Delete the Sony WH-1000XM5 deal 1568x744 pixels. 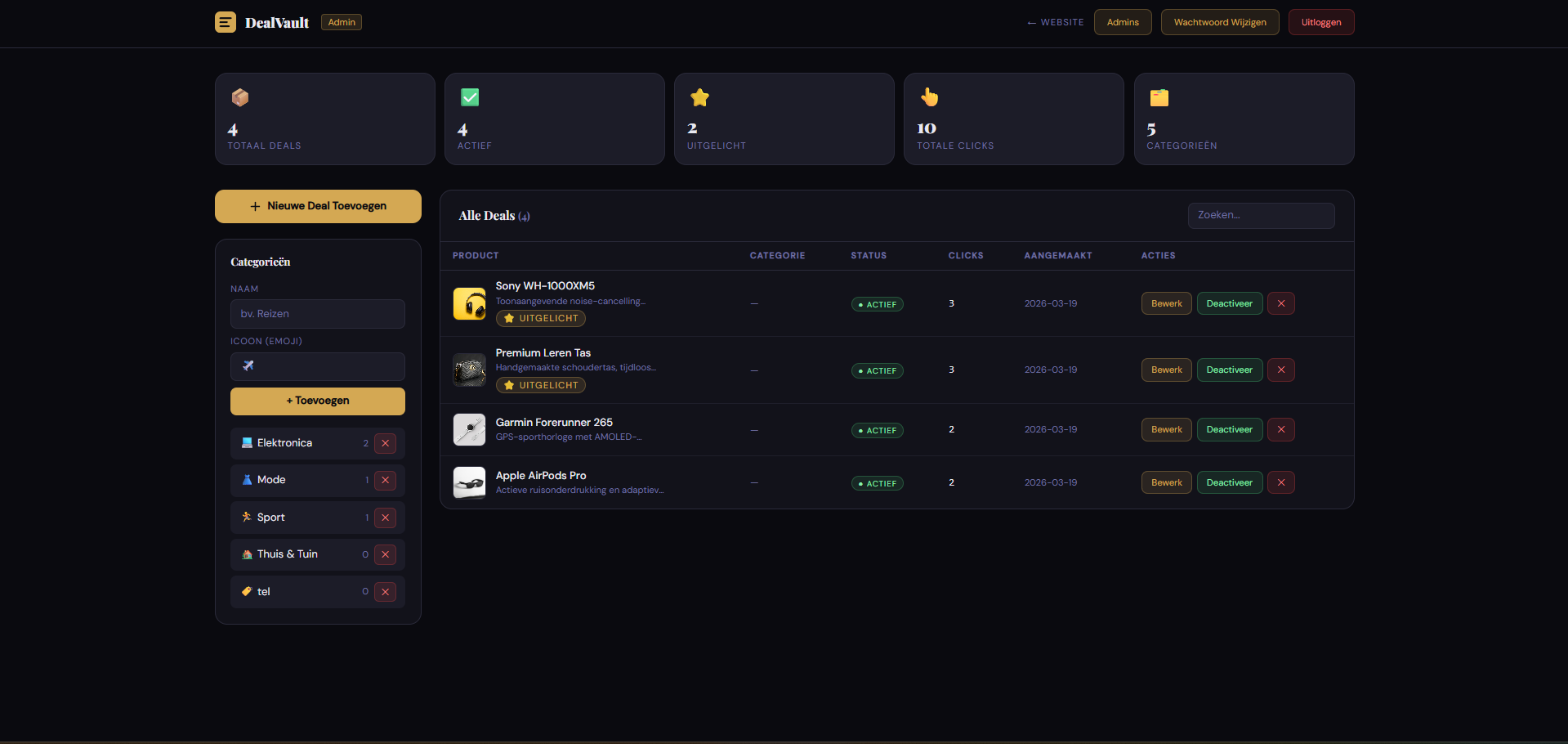[x=1281, y=303]
